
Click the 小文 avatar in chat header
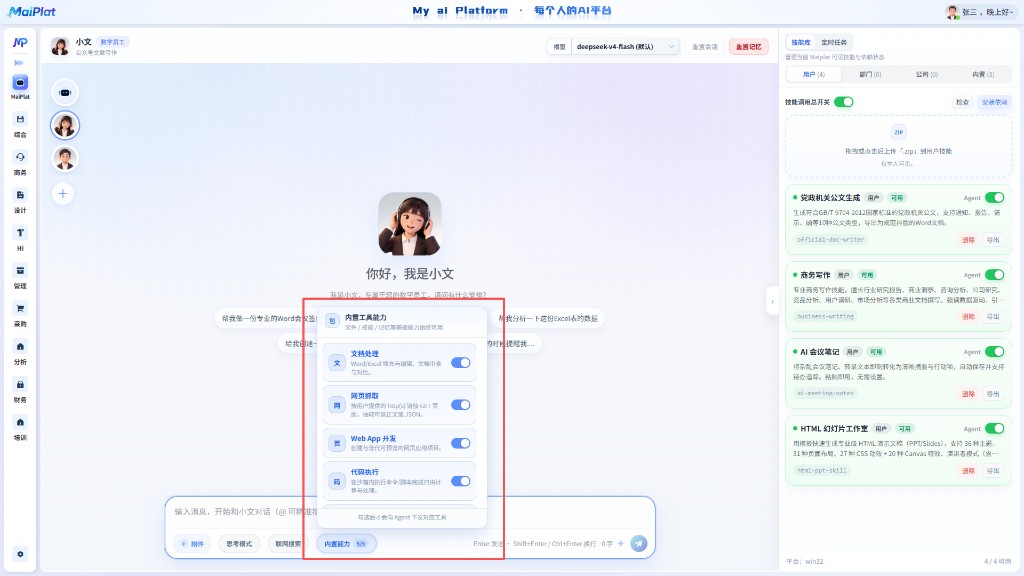(60, 46)
